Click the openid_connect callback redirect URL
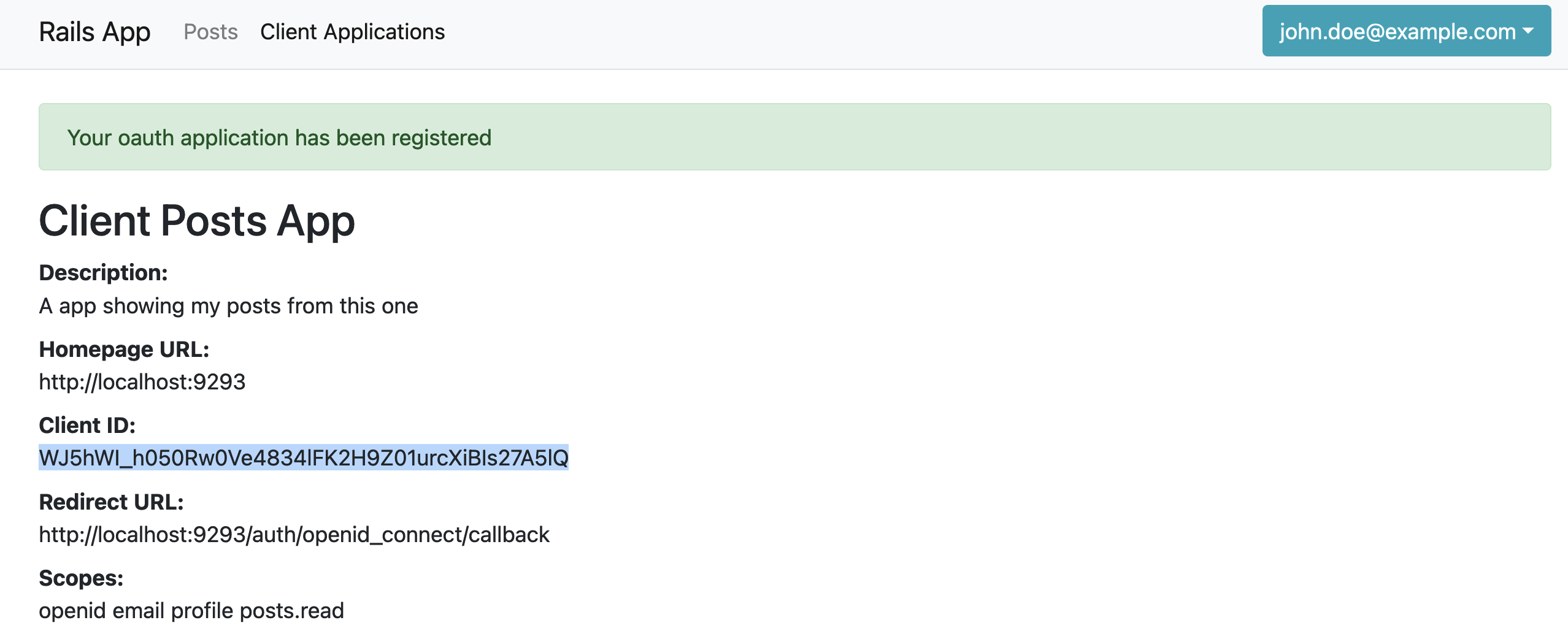1568x639 pixels. point(294,535)
